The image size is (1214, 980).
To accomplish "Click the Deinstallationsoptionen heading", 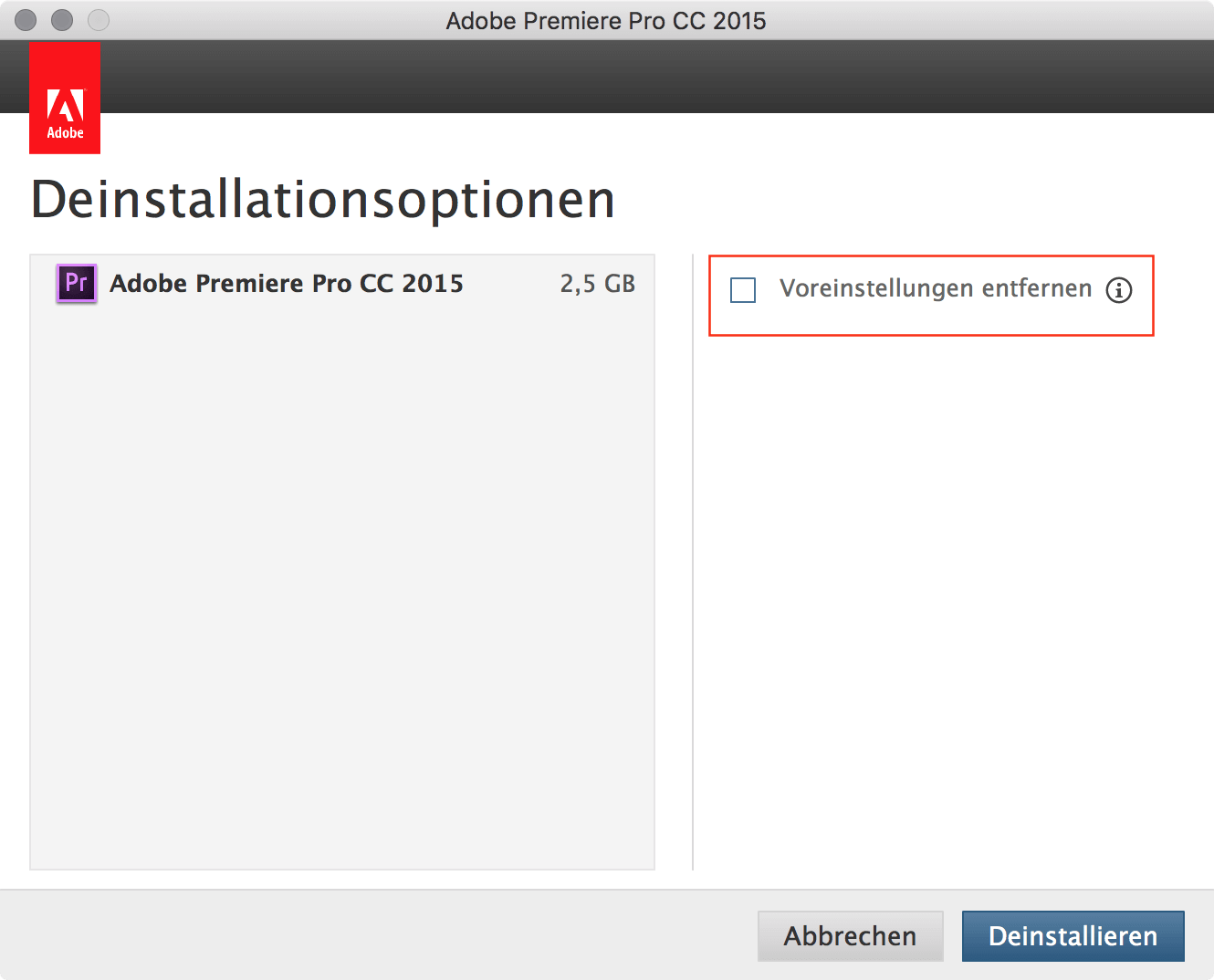I will [323, 200].
